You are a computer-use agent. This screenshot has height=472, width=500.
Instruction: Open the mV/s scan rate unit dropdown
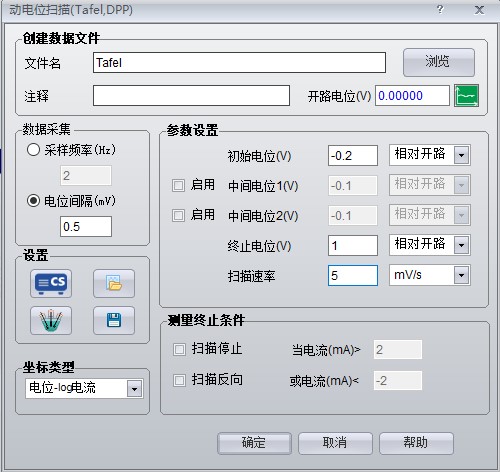coord(462,275)
